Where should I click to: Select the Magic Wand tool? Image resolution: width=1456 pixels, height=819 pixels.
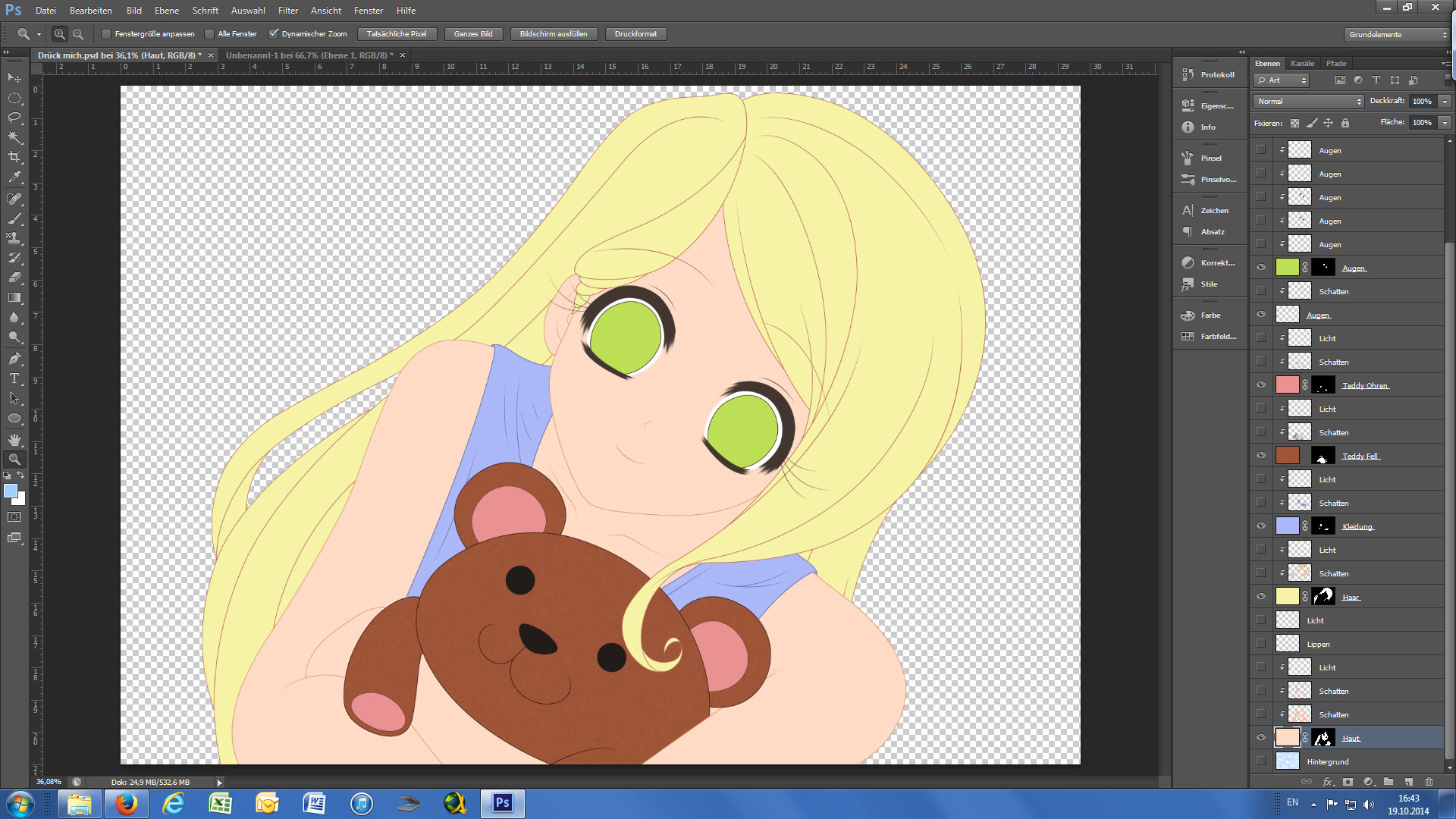click(x=14, y=137)
